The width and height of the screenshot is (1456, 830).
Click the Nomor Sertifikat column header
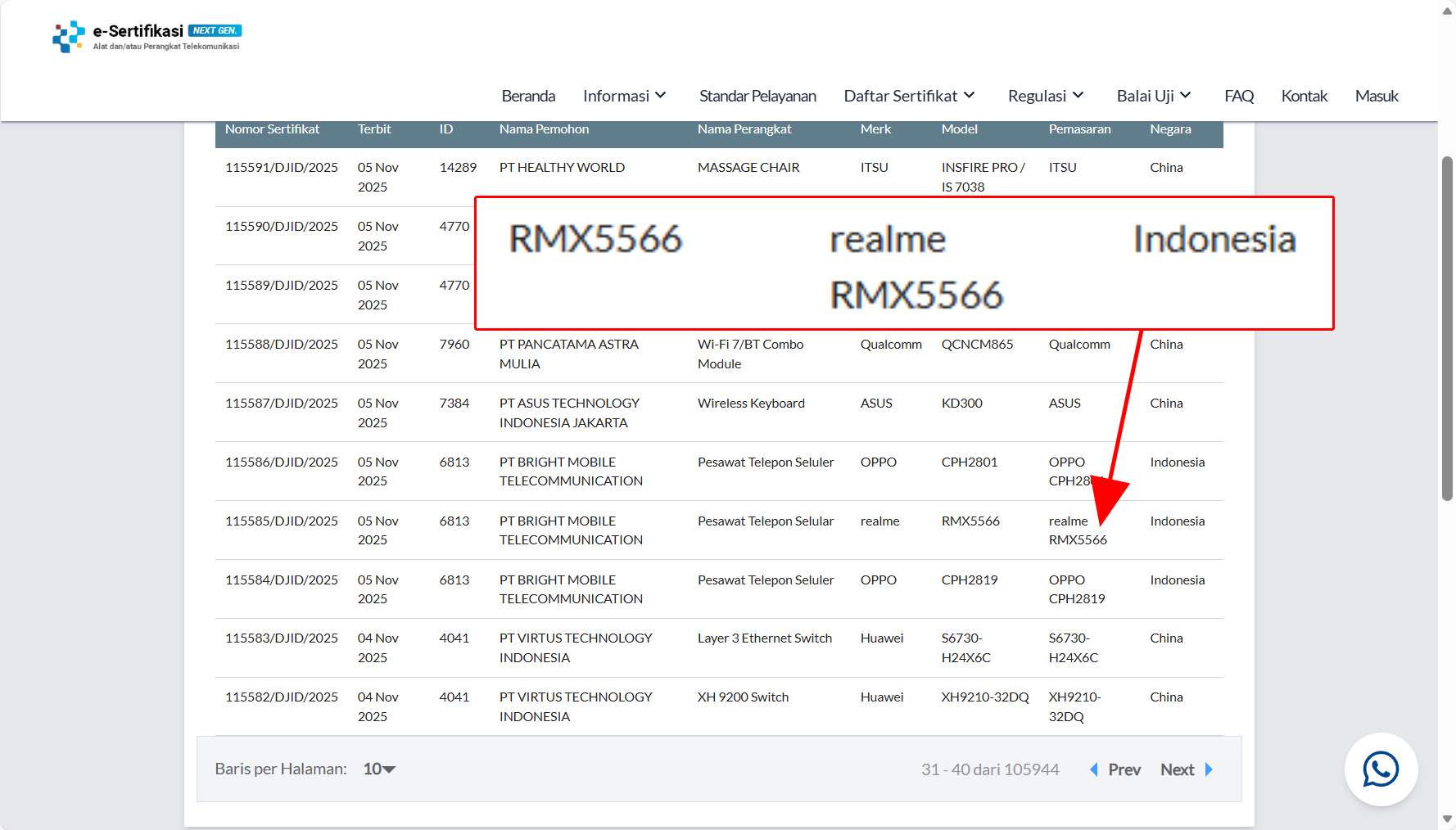(x=272, y=129)
